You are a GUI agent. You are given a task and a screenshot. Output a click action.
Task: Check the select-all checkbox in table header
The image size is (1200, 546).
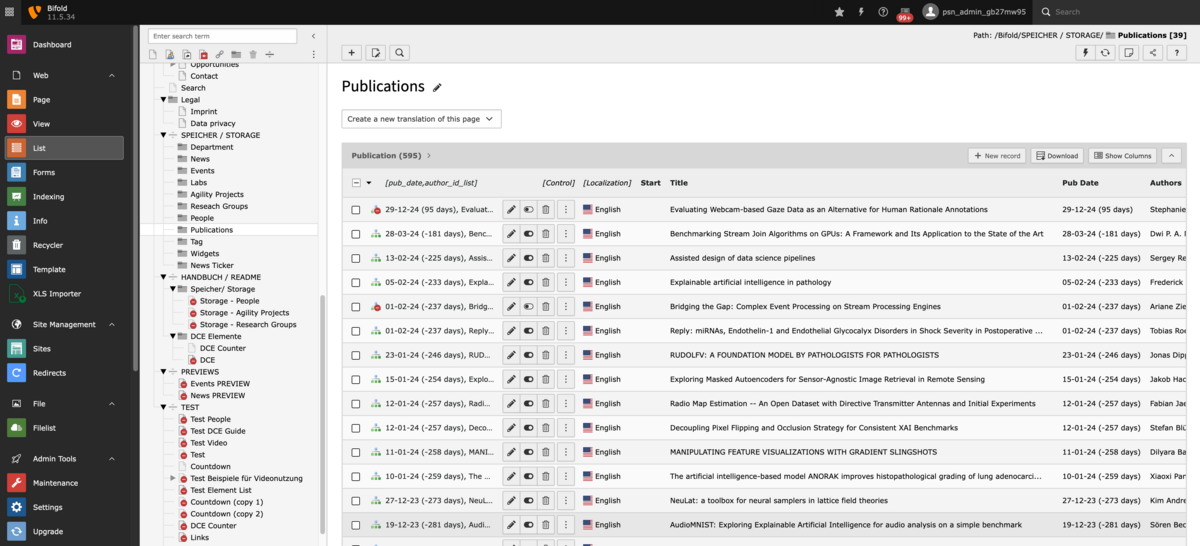click(x=355, y=183)
